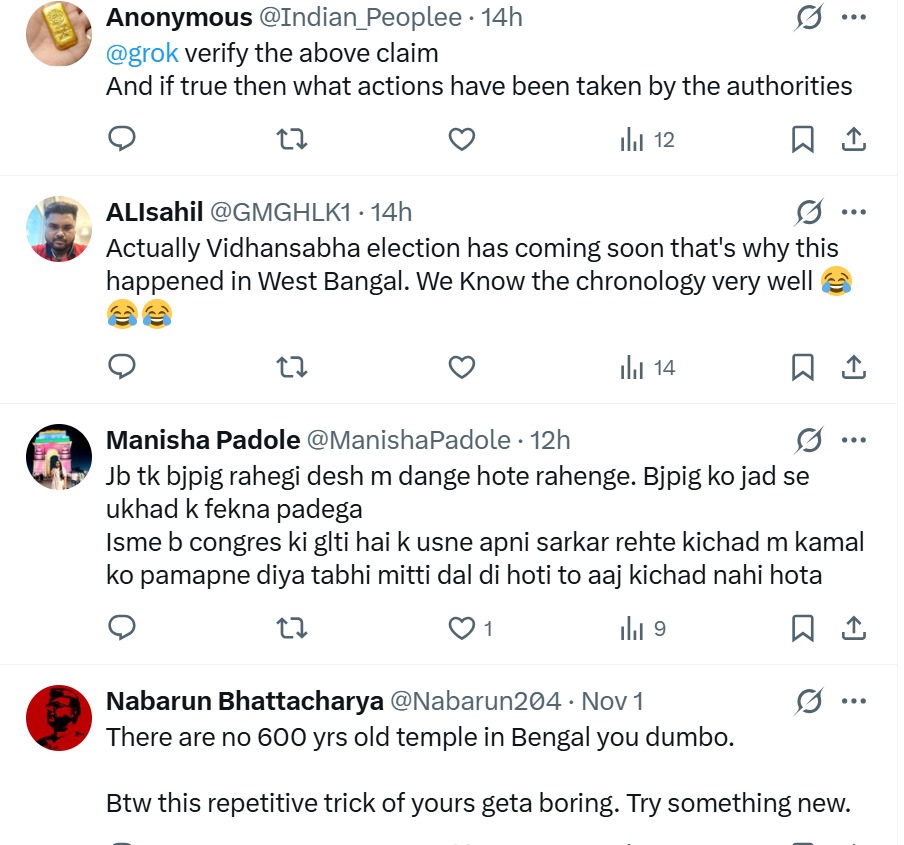Image resolution: width=904 pixels, height=845 pixels.
Task: Expand more menu on Manisha Padole's tweet
Action: tap(853, 440)
